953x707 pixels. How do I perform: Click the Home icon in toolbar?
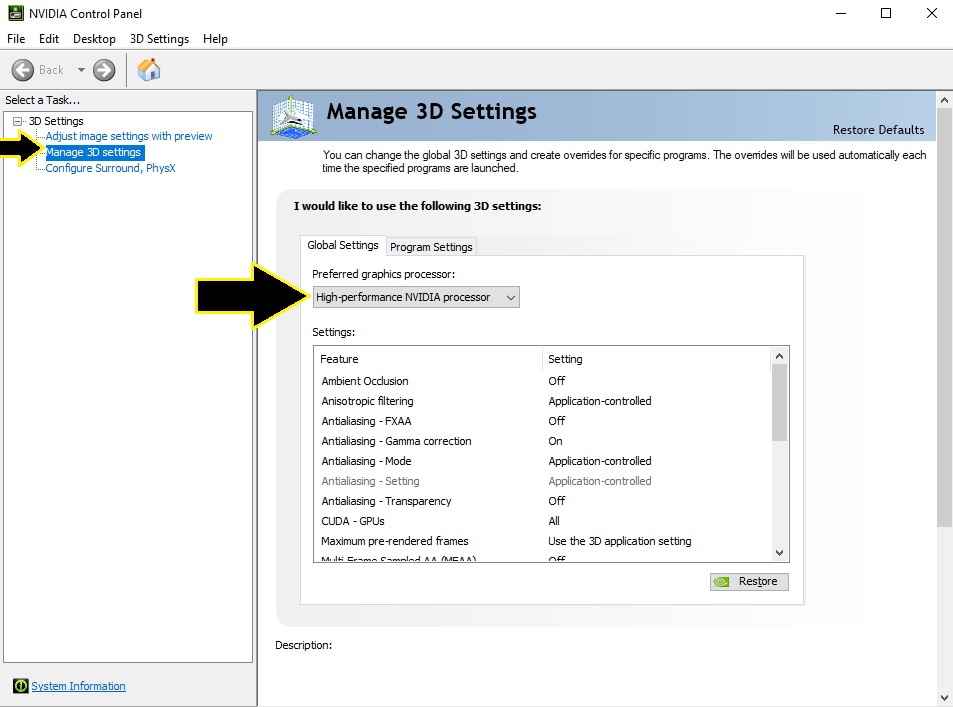149,69
